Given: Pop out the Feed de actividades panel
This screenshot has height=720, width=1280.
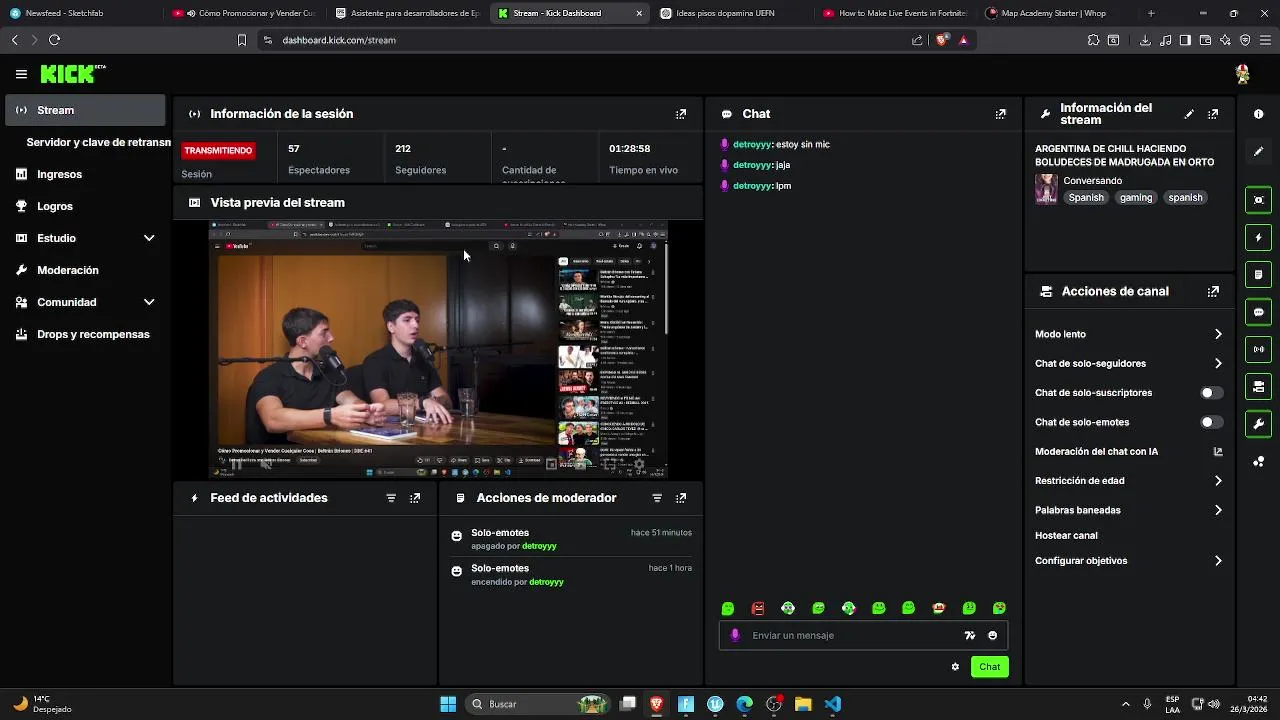Looking at the screenshot, I should pyautogui.click(x=415, y=498).
